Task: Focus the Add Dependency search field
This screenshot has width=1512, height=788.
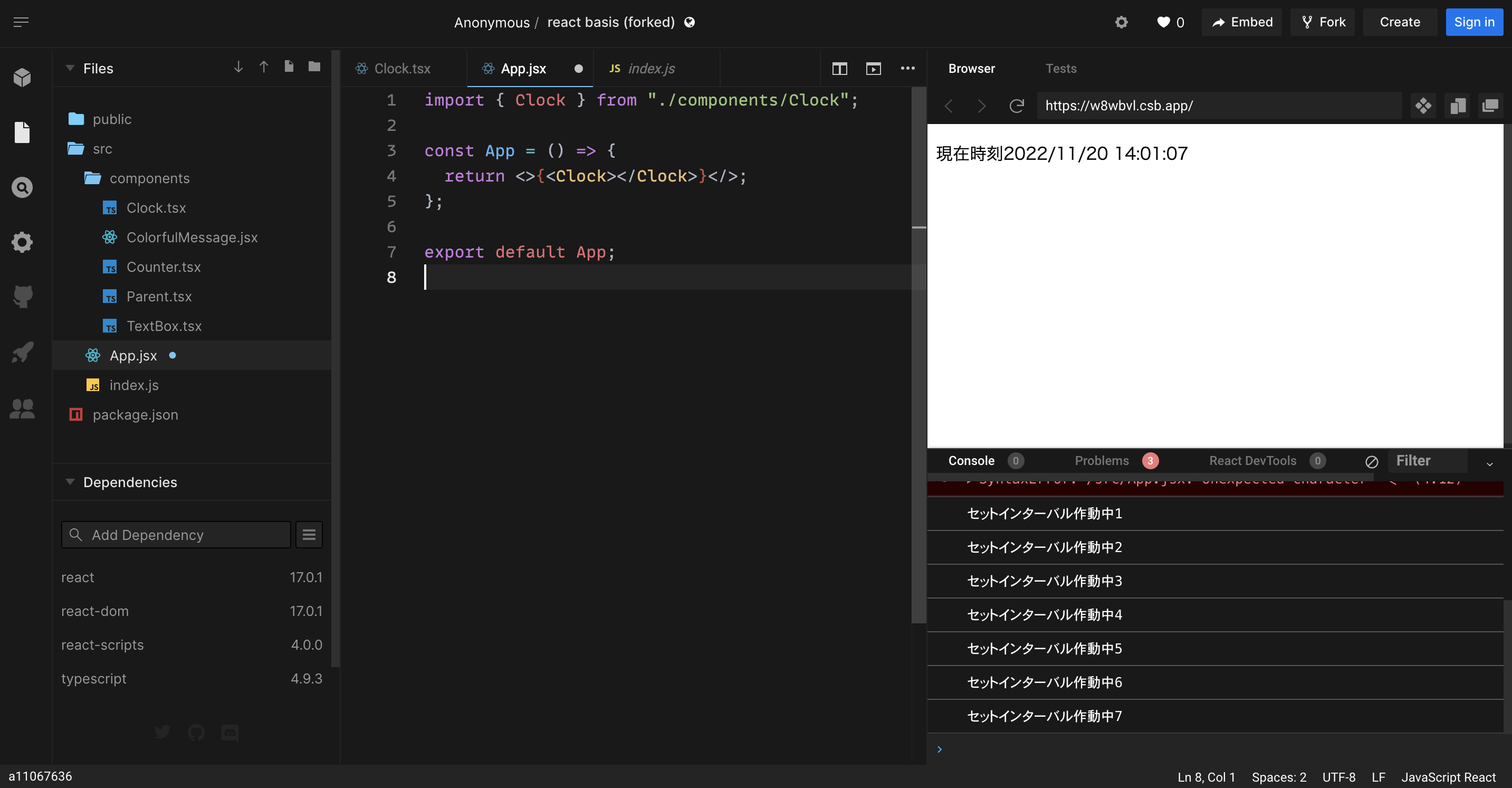Action: pos(175,534)
